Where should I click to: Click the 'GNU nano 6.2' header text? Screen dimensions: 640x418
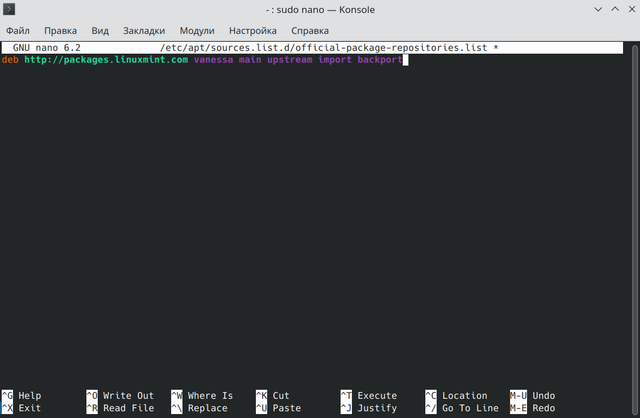tap(47, 48)
